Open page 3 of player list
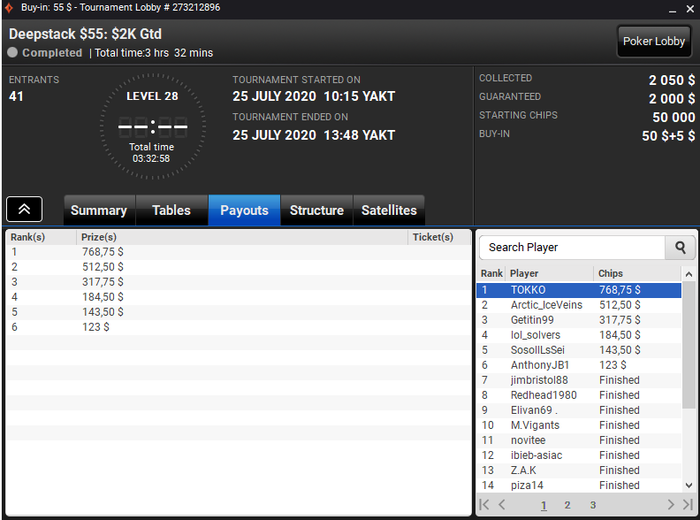Image resolution: width=700 pixels, height=520 pixels. 593,505
